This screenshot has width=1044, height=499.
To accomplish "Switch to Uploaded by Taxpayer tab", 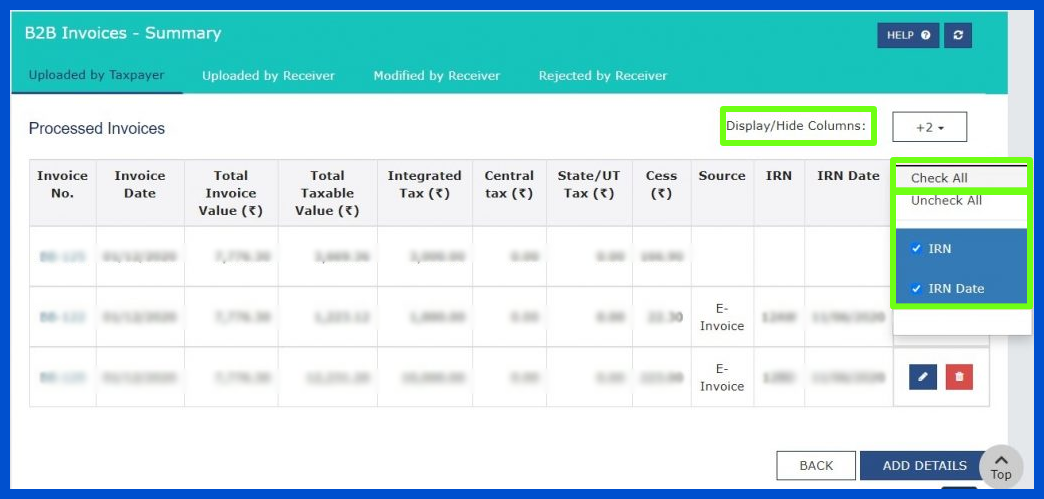I will click(x=97, y=75).
